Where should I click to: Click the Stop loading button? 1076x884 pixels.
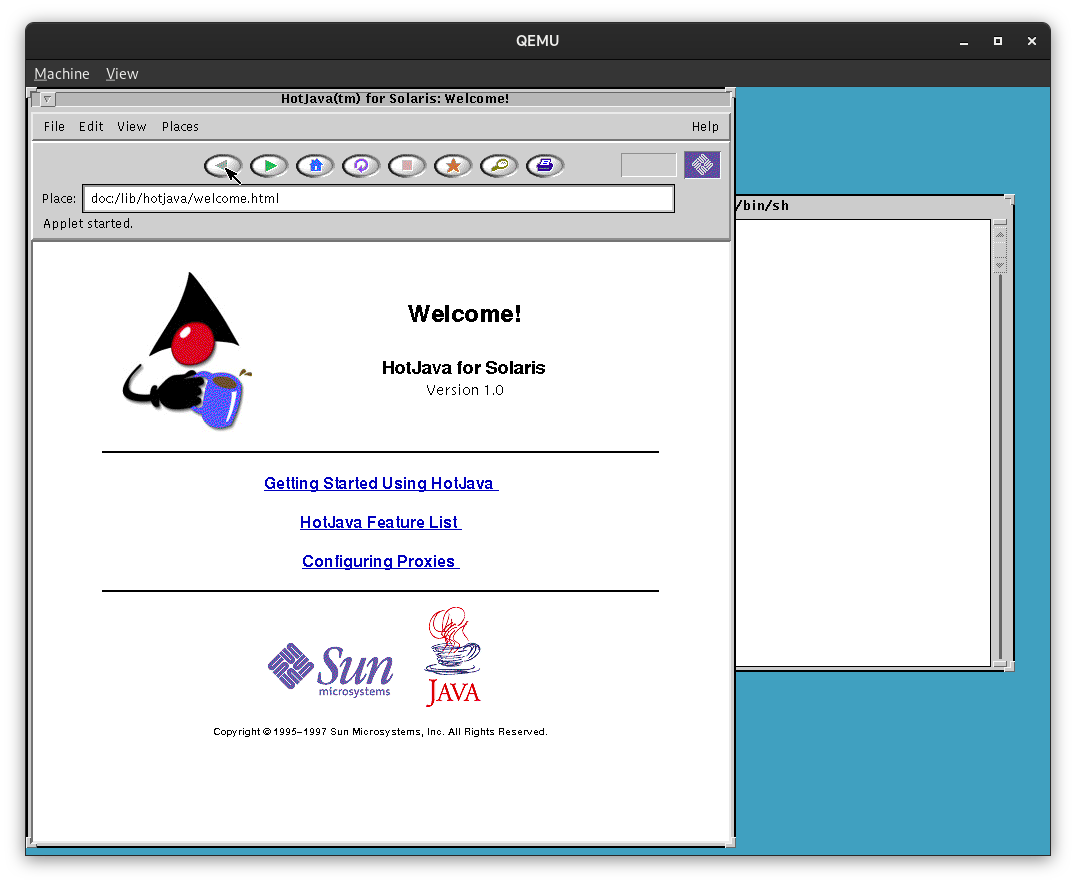[407, 165]
